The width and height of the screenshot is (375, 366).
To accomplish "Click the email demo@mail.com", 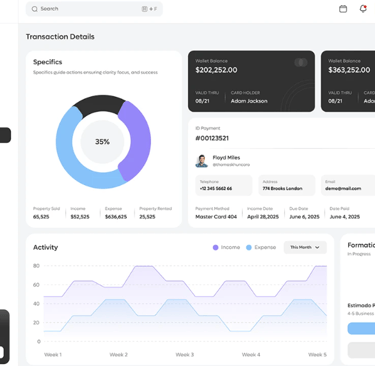I will coord(343,189).
